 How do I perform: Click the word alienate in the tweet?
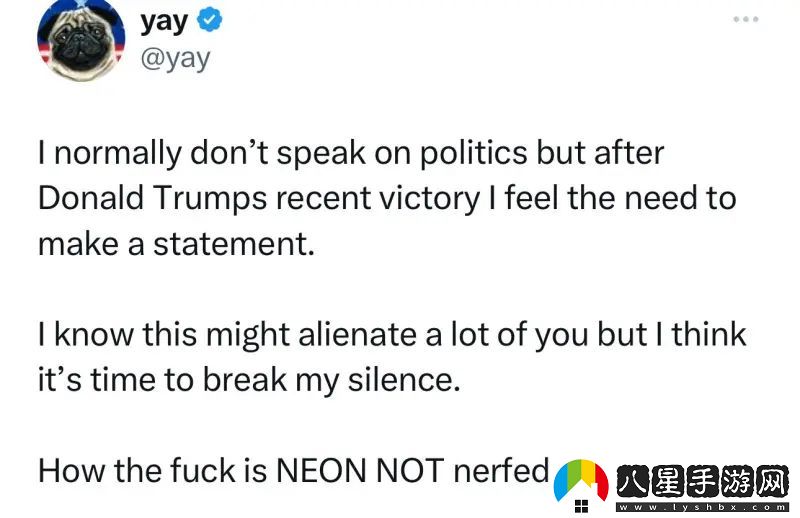point(369,334)
